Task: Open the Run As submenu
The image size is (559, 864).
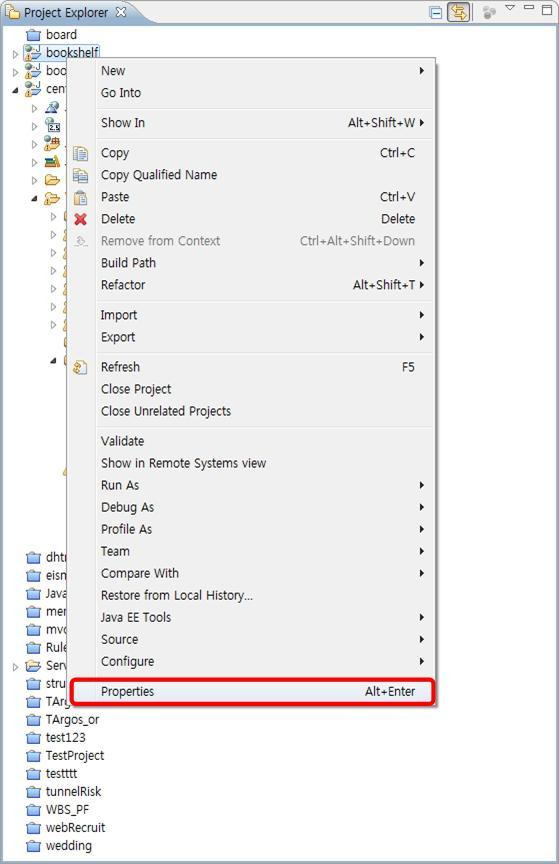Action: 251,485
